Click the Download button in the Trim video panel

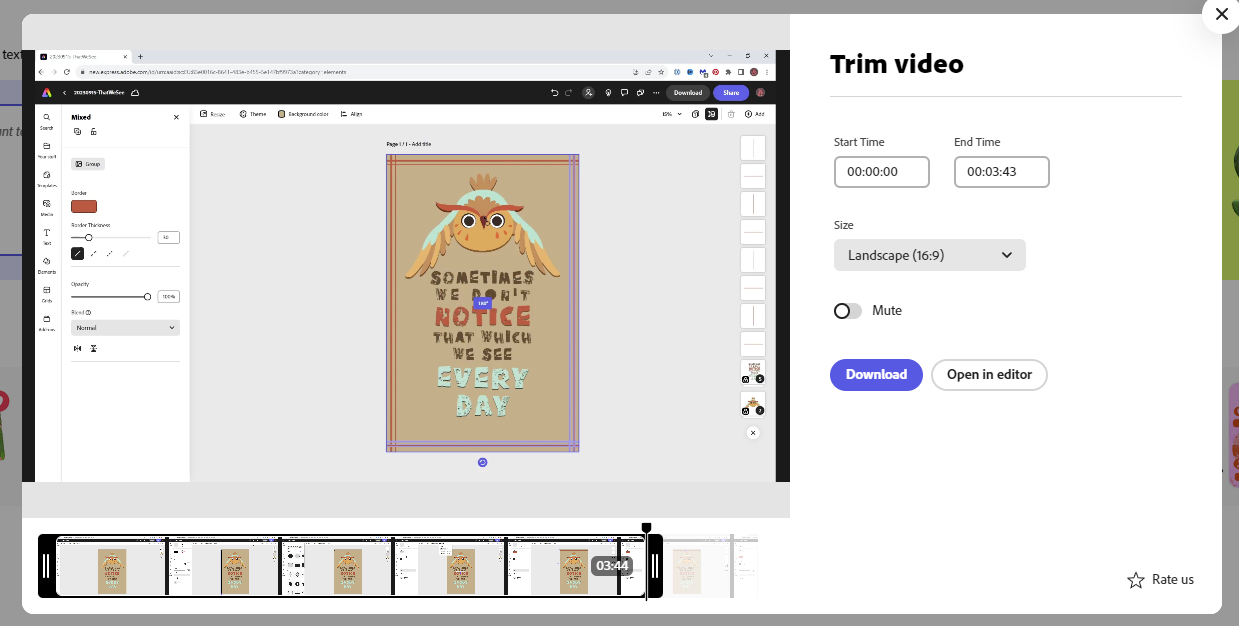(x=875, y=374)
